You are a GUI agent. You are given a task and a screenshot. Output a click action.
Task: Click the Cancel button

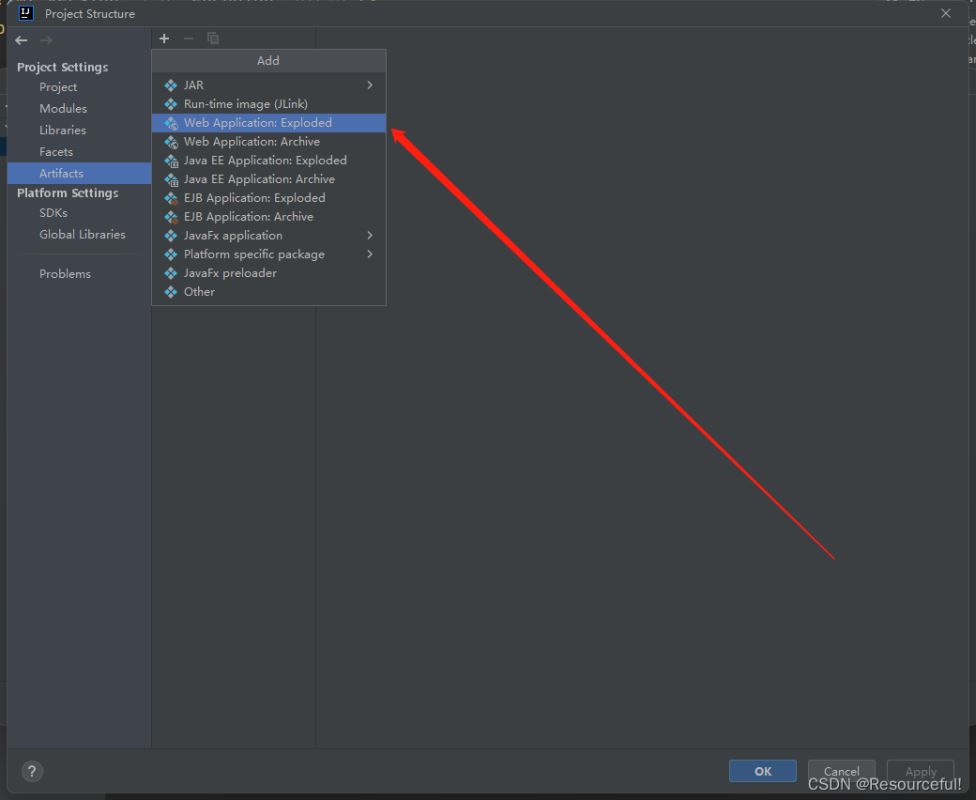(x=842, y=771)
